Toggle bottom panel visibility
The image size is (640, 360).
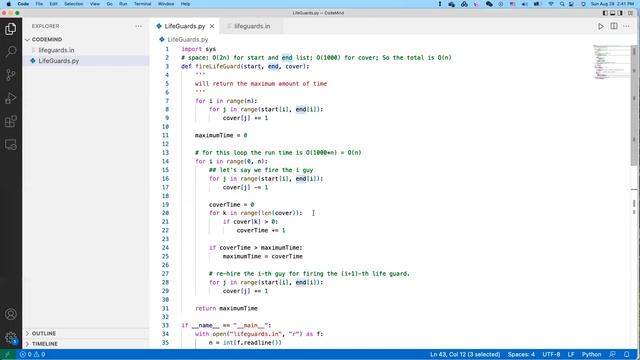pos(613,13)
